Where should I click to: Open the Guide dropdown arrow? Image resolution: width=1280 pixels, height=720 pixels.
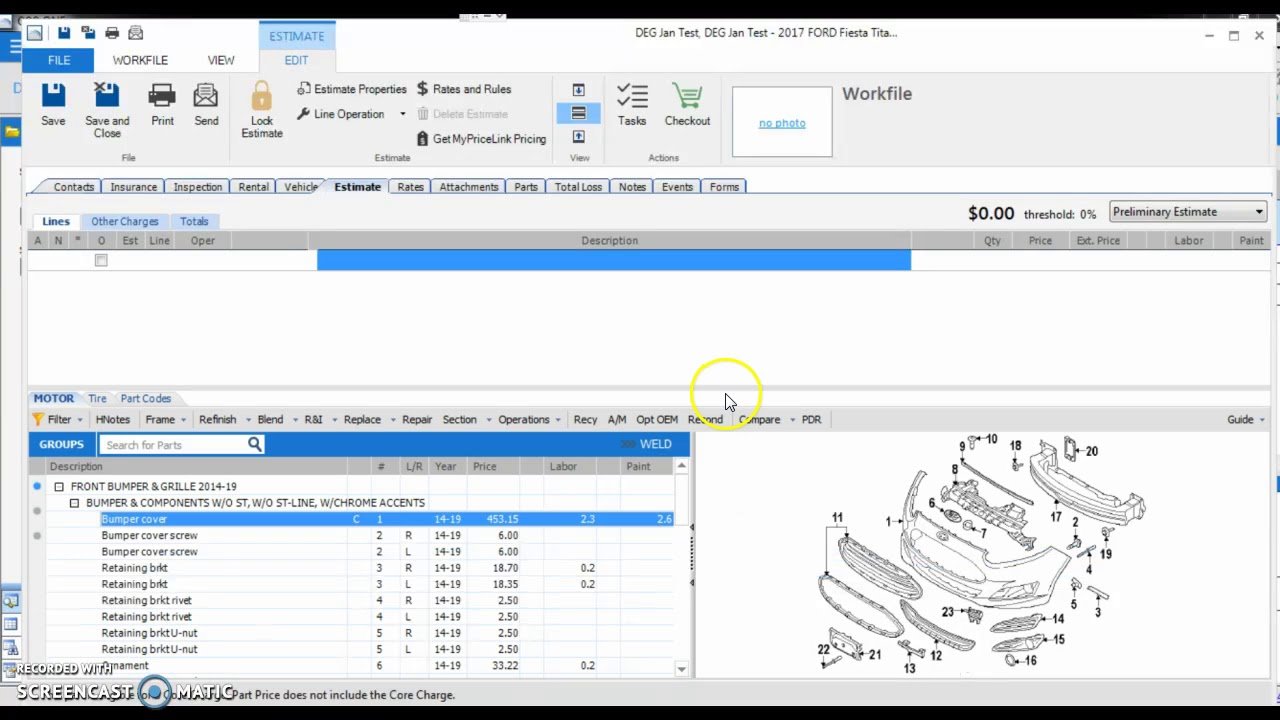pyautogui.click(x=1262, y=420)
